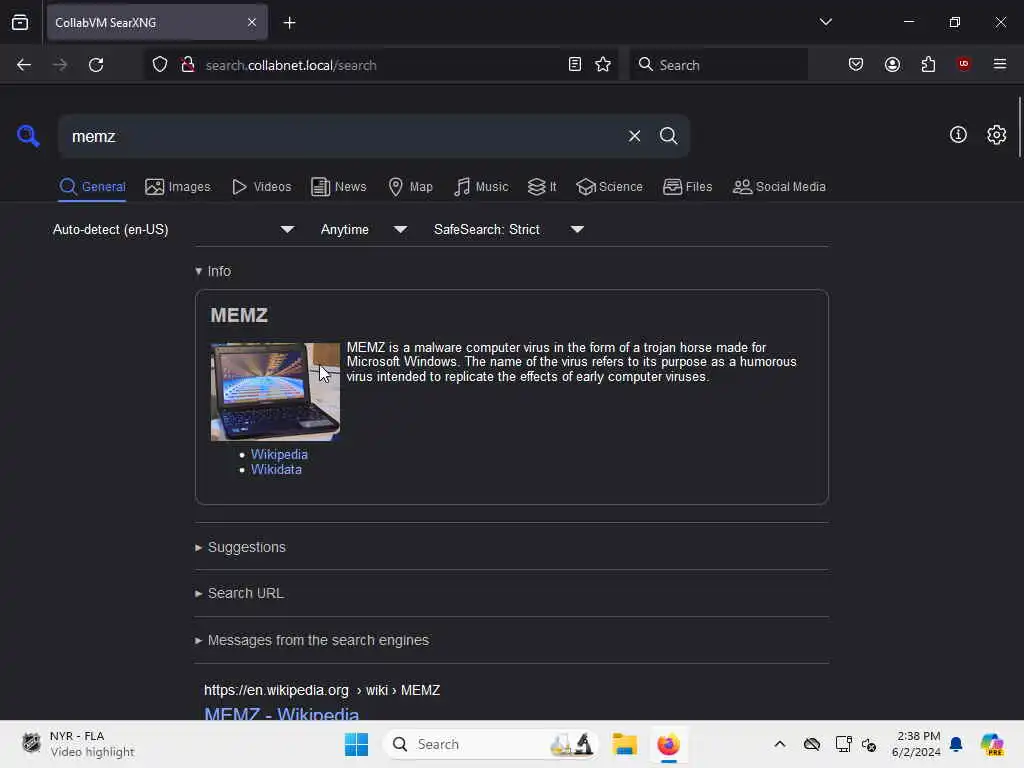This screenshot has width=1024, height=768.
Task: Bookmark this page with star
Action: [603, 64]
